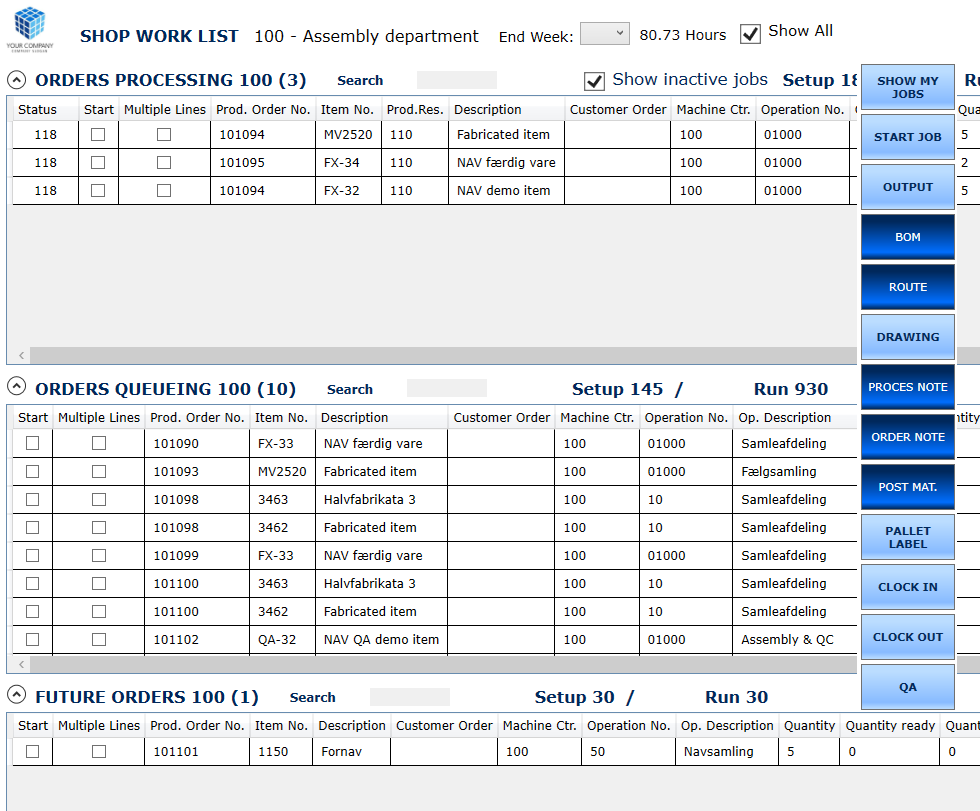Click CLOCK IN to register attendance
The image size is (980, 811).
coord(907,586)
